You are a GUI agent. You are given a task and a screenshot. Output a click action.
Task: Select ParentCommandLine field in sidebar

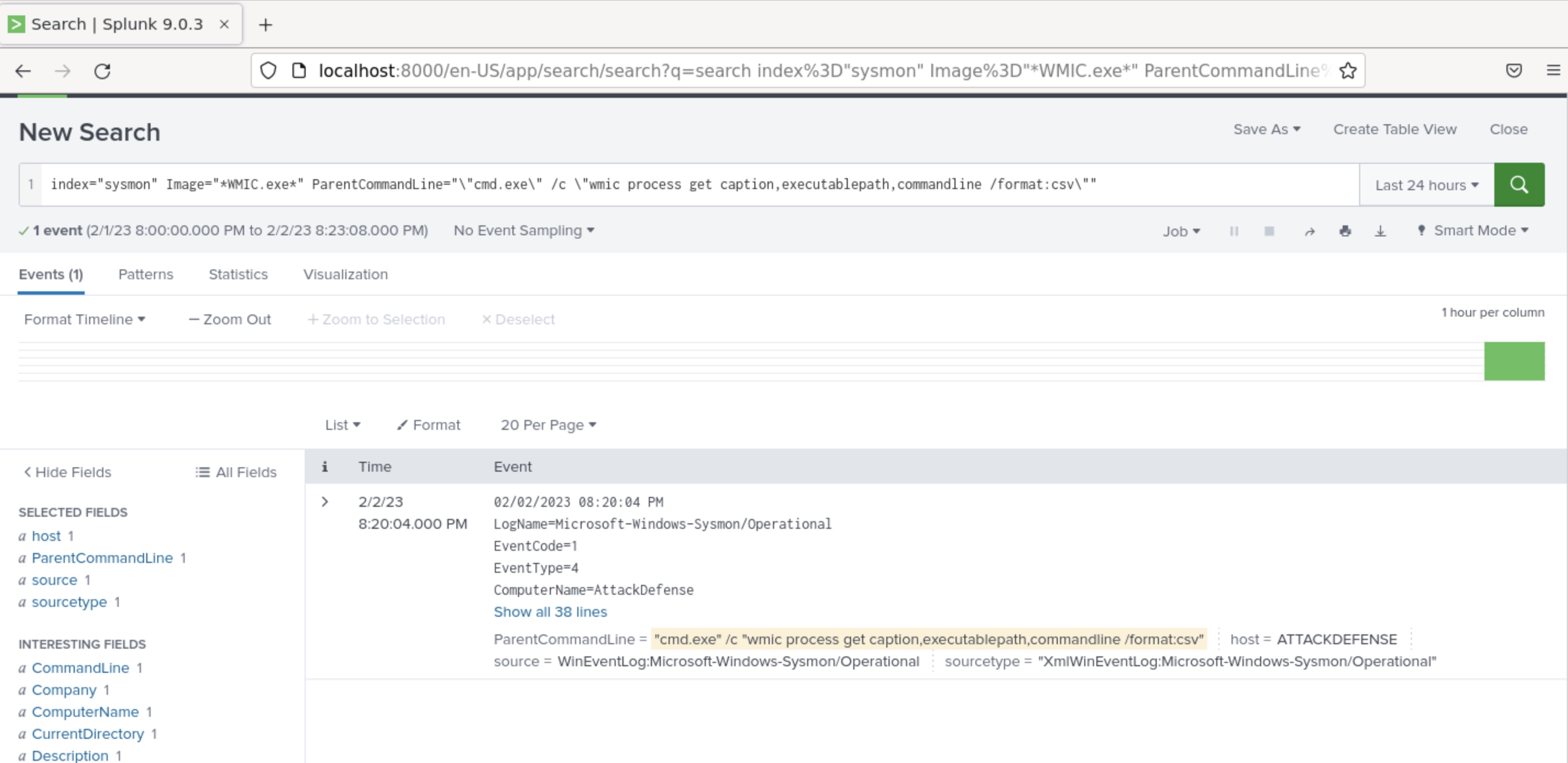102,558
